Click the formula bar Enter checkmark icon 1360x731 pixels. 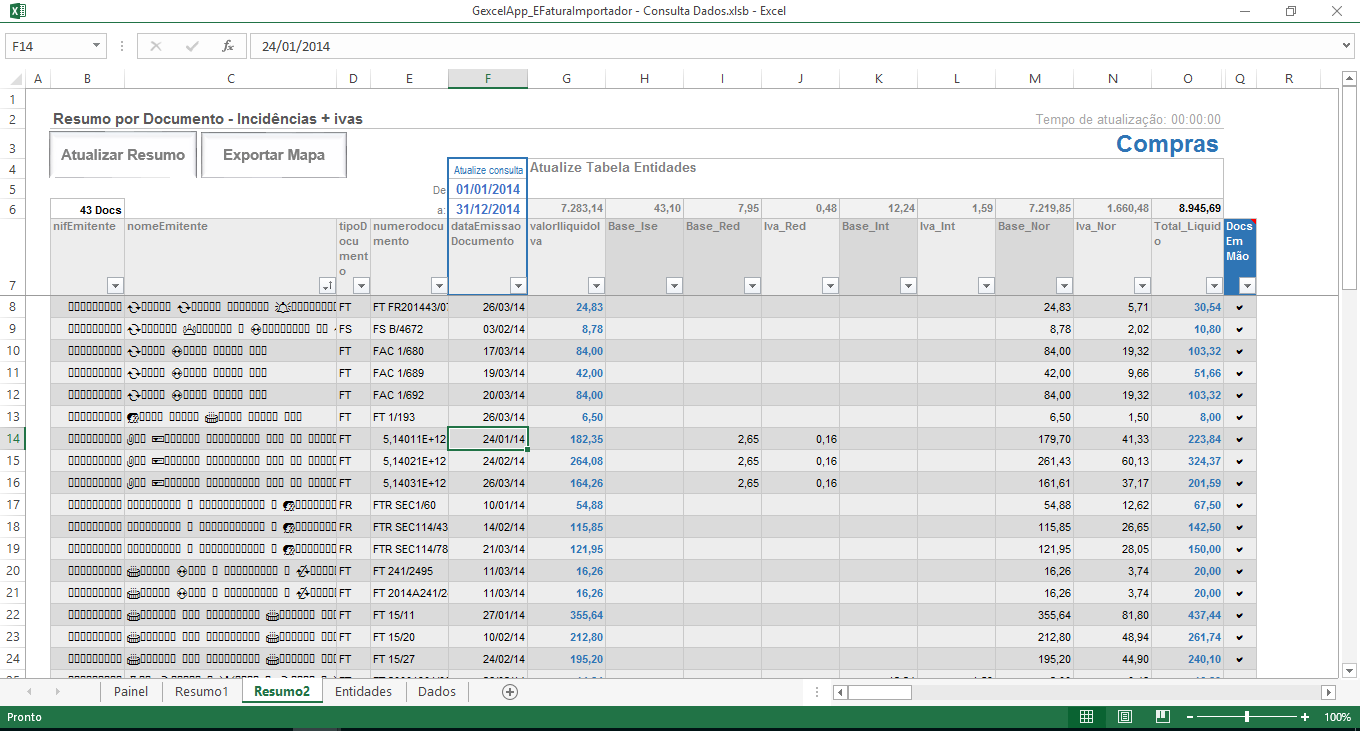pos(192,46)
